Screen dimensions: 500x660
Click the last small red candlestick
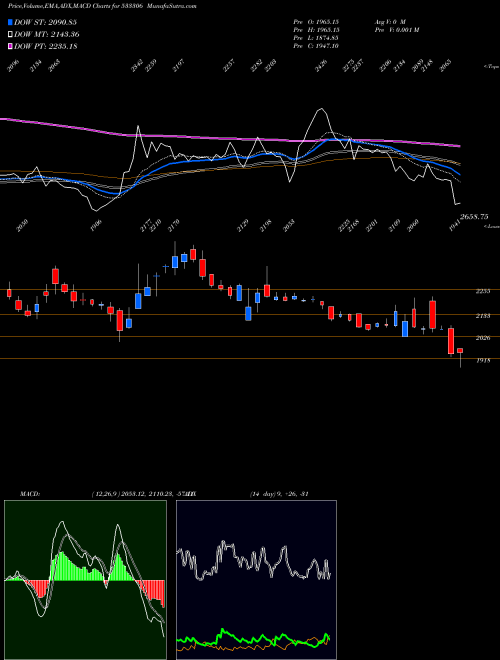click(460, 351)
